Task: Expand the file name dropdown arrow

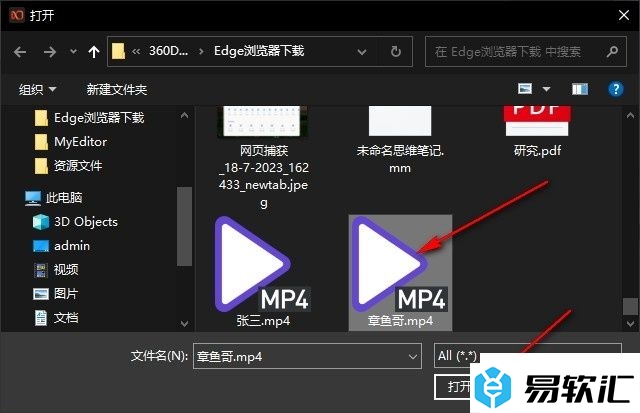Action: [x=413, y=356]
